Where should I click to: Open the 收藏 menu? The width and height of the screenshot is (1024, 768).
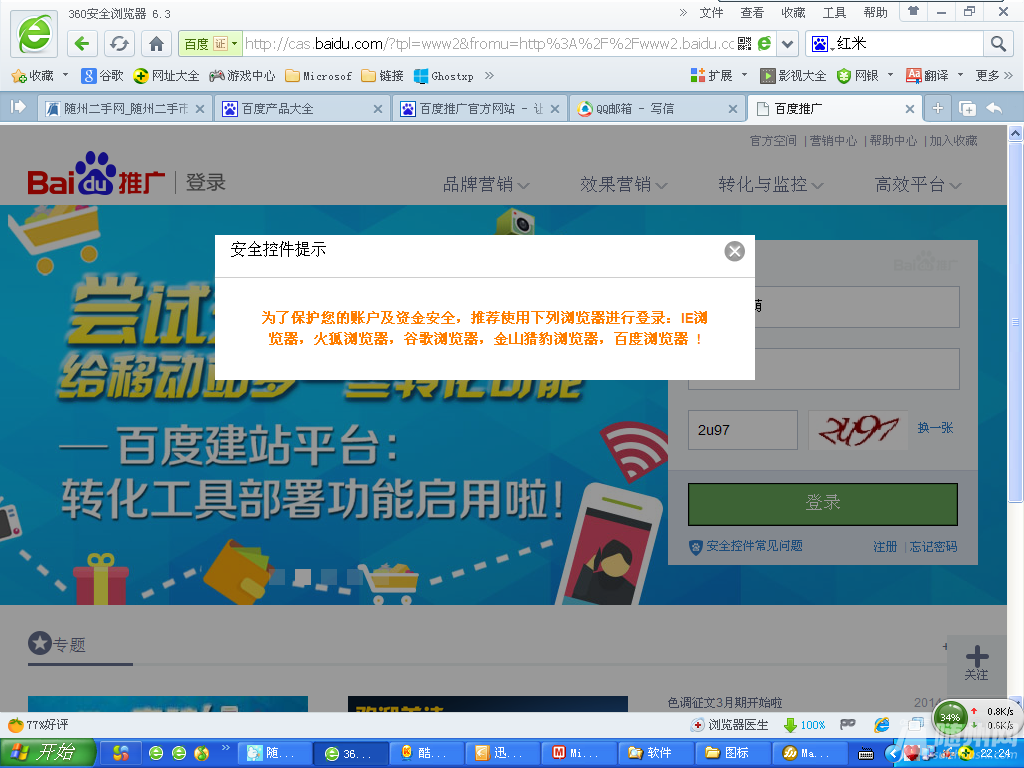point(793,12)
